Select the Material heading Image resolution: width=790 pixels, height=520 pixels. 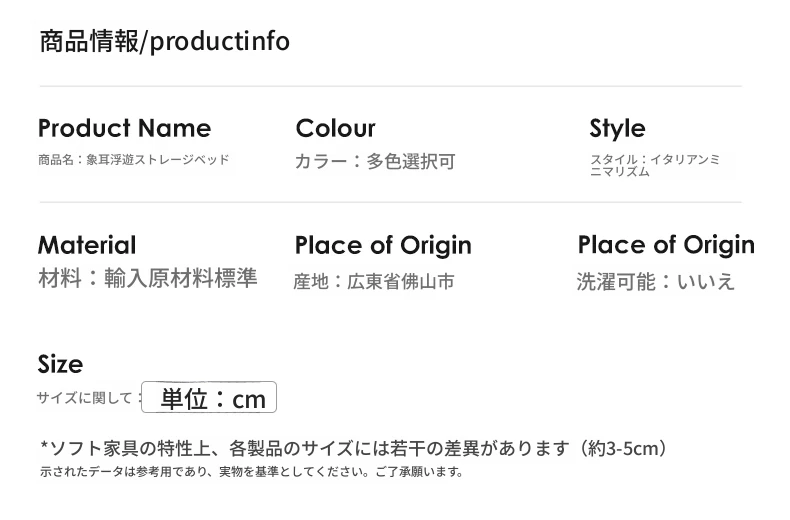coord(87,245)
